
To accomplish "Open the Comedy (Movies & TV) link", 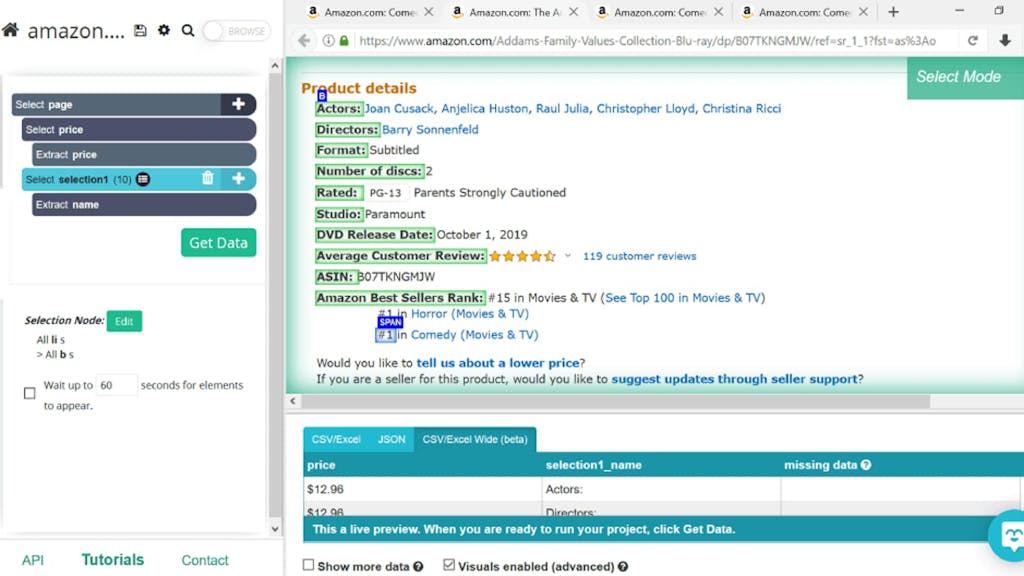I will click(x=475, y=334).
